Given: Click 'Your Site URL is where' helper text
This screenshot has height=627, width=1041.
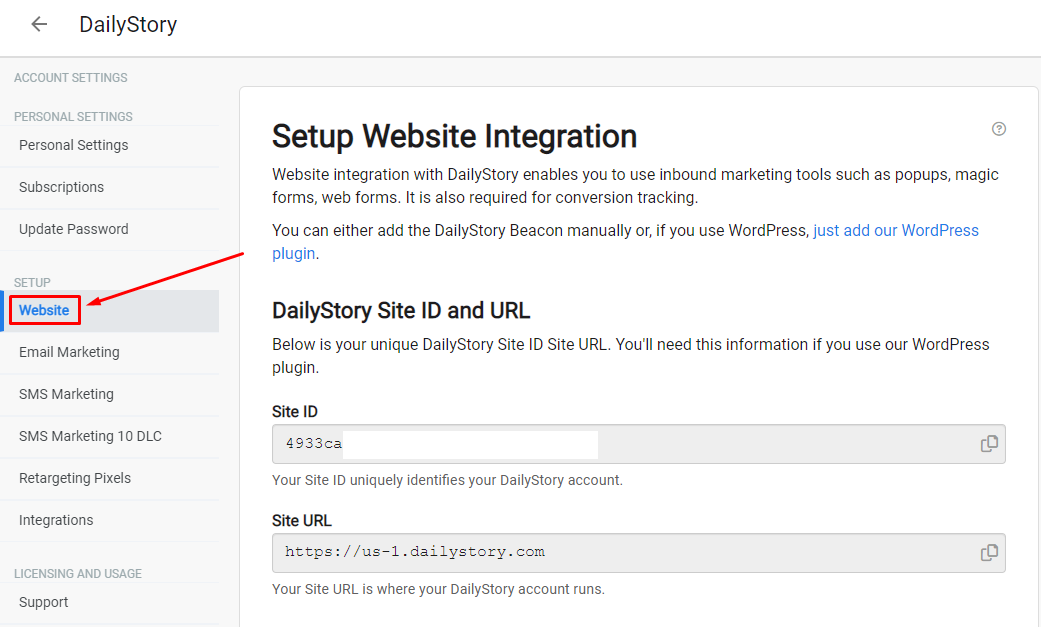Looking at the screenshot, I should pyautogui.click(x=438, y=589).
